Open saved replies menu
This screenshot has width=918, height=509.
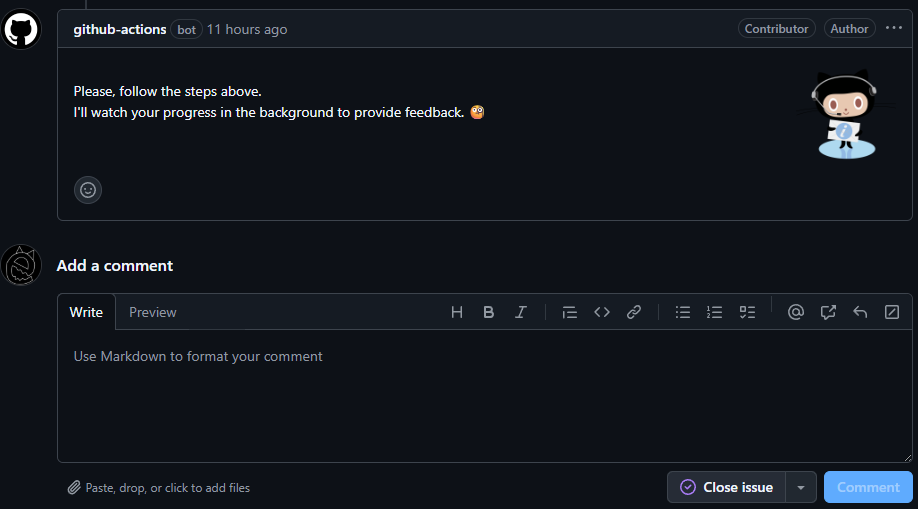tap(860, 312)
